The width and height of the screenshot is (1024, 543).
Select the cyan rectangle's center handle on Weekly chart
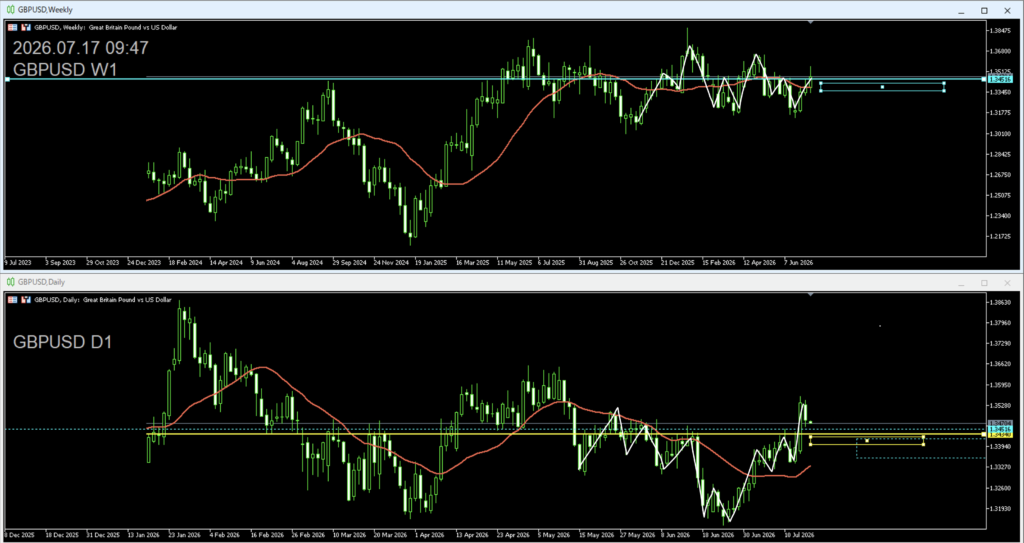tap(882, 87)
